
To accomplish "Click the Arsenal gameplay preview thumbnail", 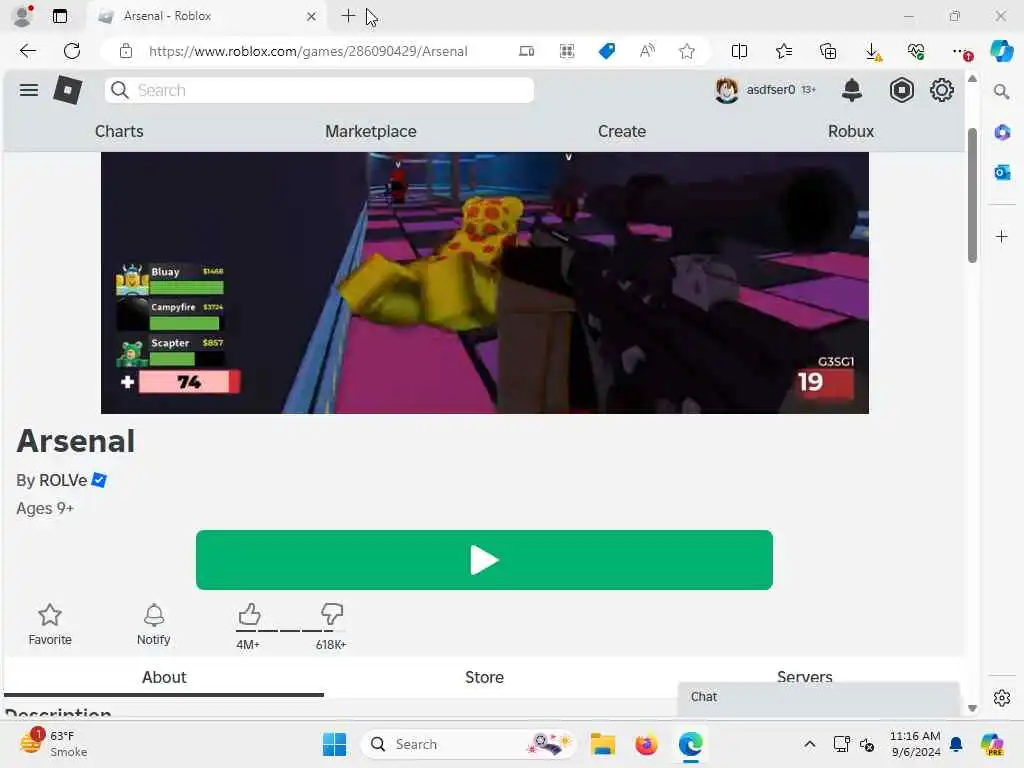I will coord(485,283).
